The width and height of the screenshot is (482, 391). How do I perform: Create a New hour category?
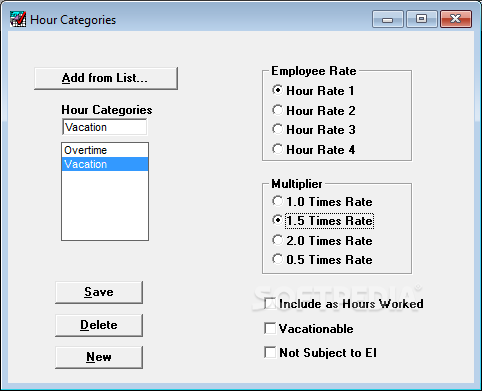coord(99,357)
